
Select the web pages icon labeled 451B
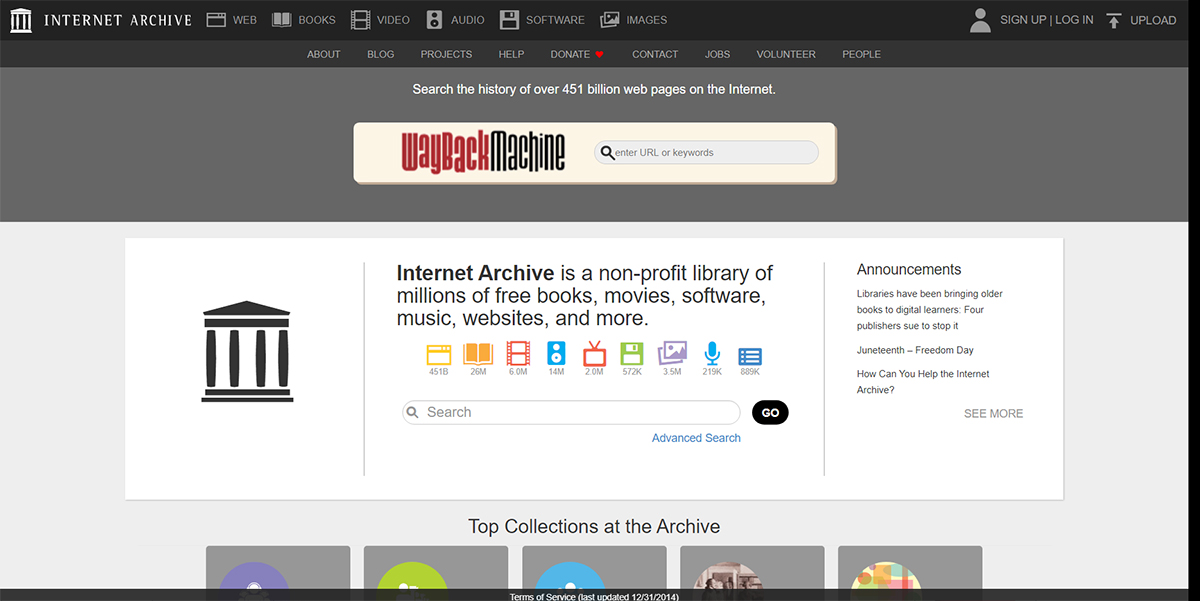point(439,354)
